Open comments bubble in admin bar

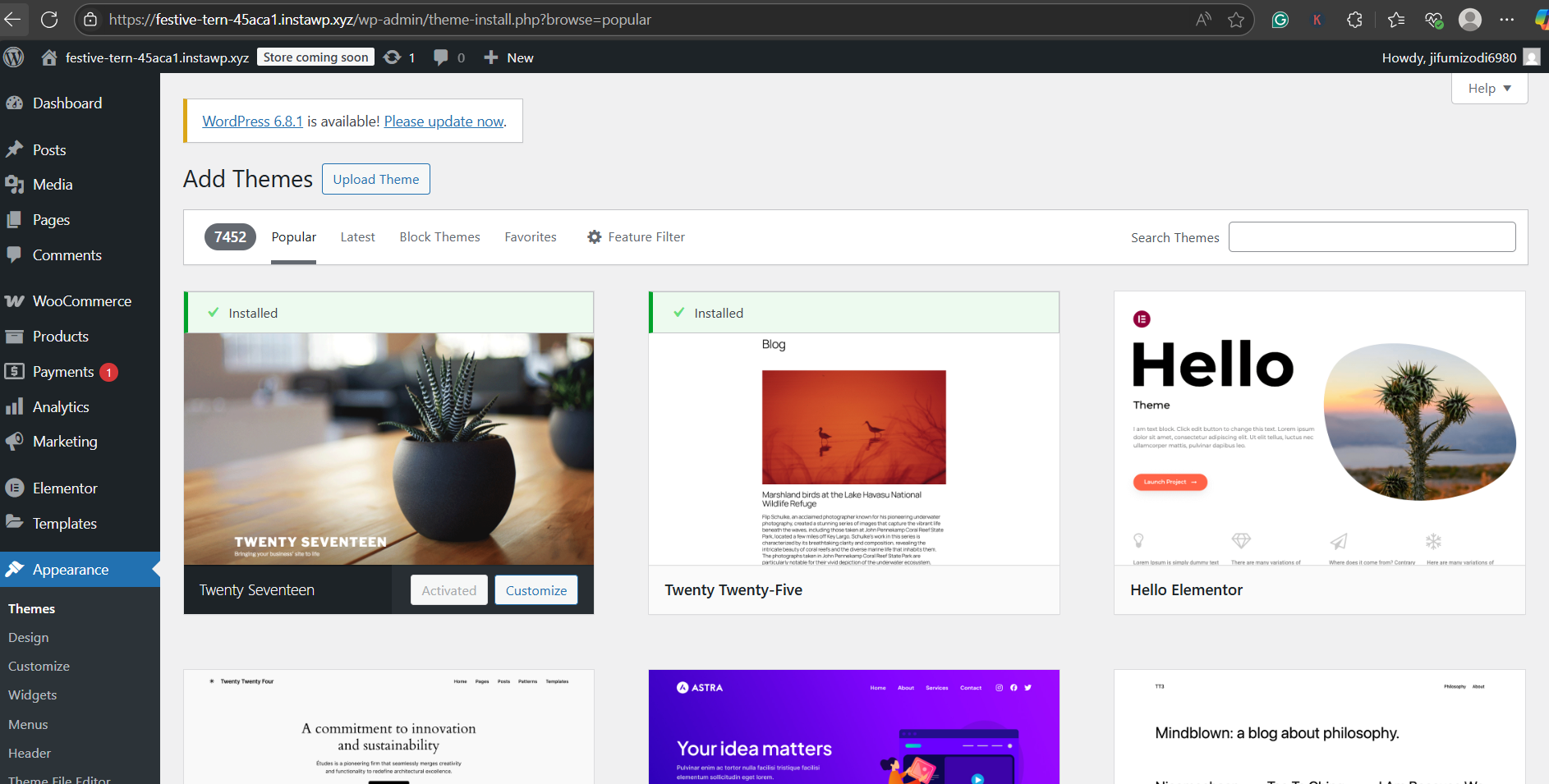point(441,57)
